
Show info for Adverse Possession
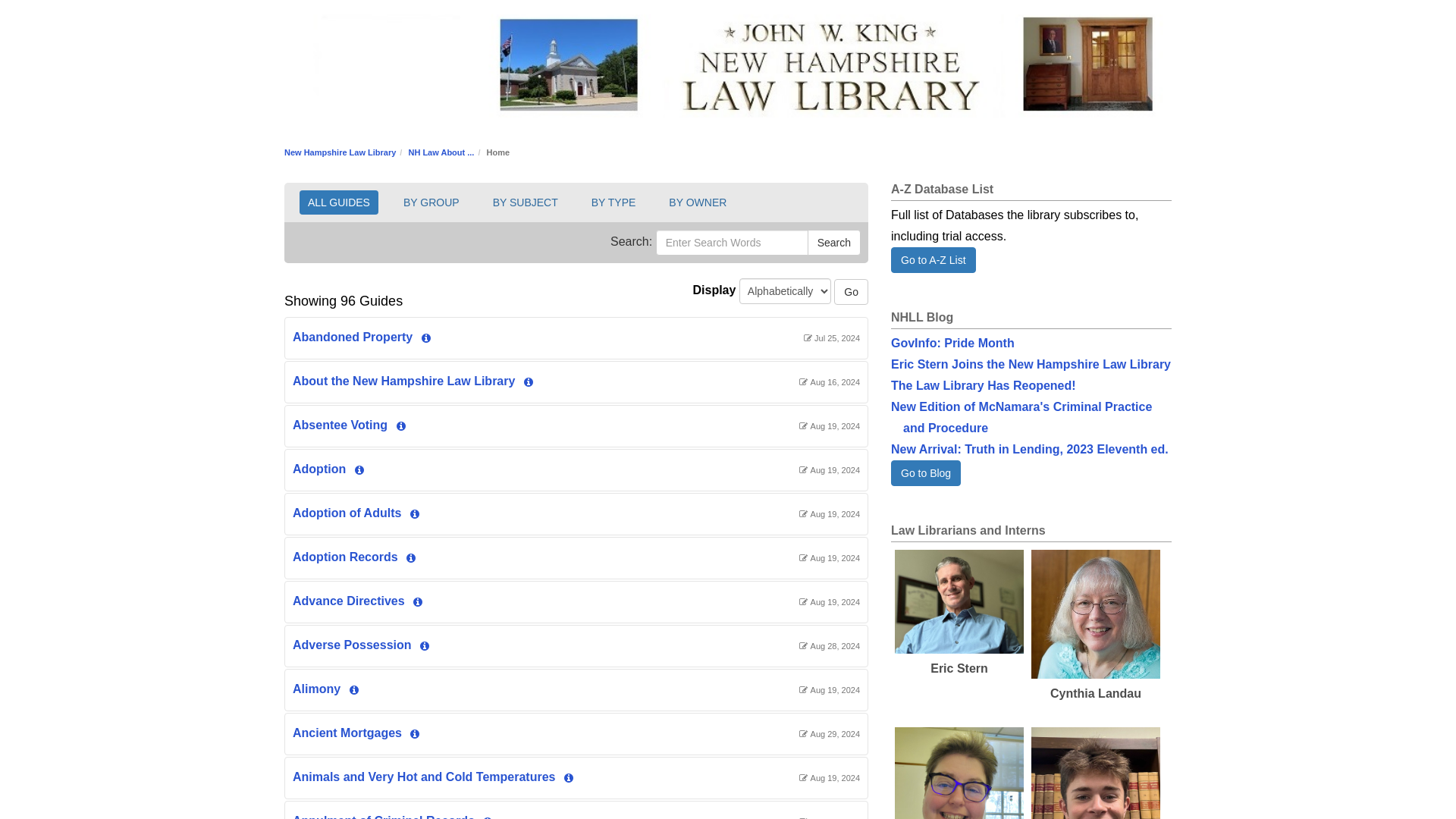tap(425, 646)
